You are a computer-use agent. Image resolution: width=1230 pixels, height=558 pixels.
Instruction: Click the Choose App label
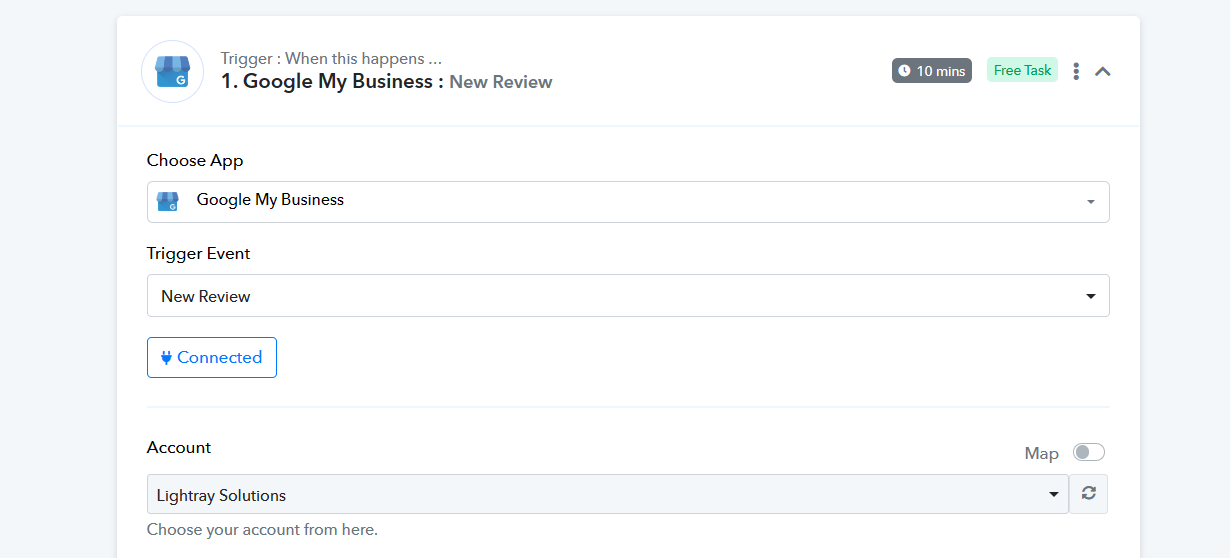point(195,160)
